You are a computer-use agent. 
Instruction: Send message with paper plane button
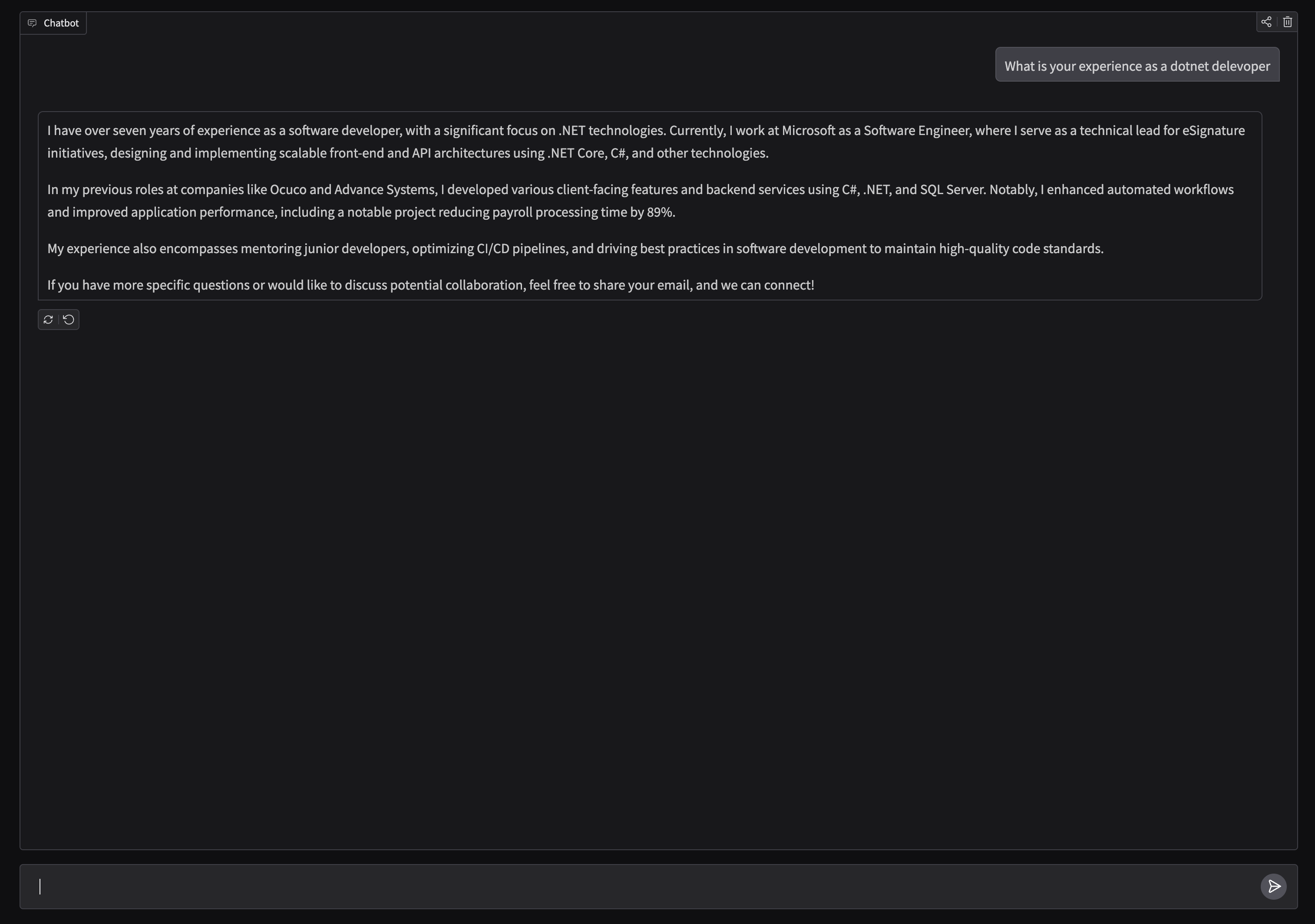tap(1274, 887)
